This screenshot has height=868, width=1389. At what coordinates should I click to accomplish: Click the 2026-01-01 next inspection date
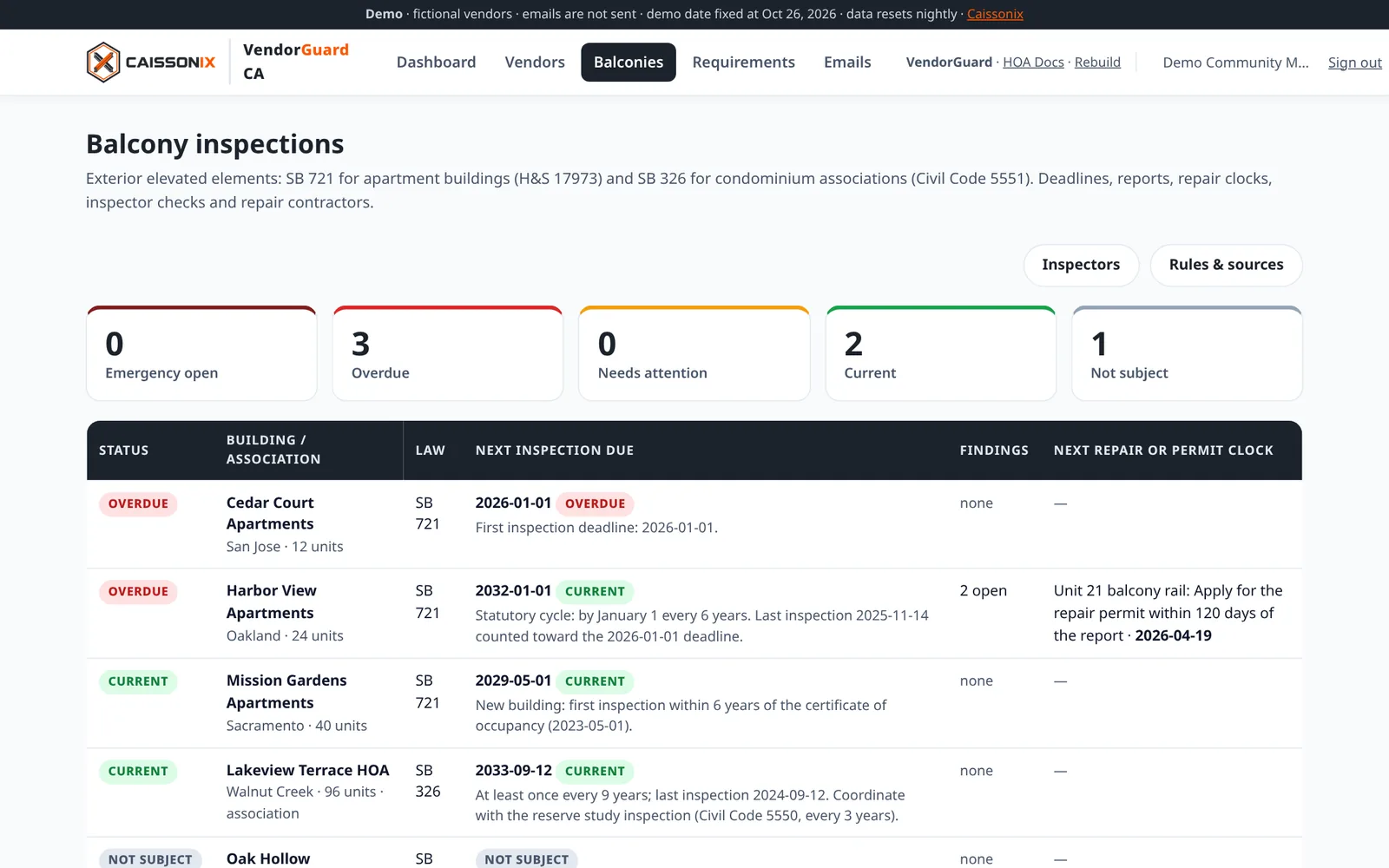513,503
